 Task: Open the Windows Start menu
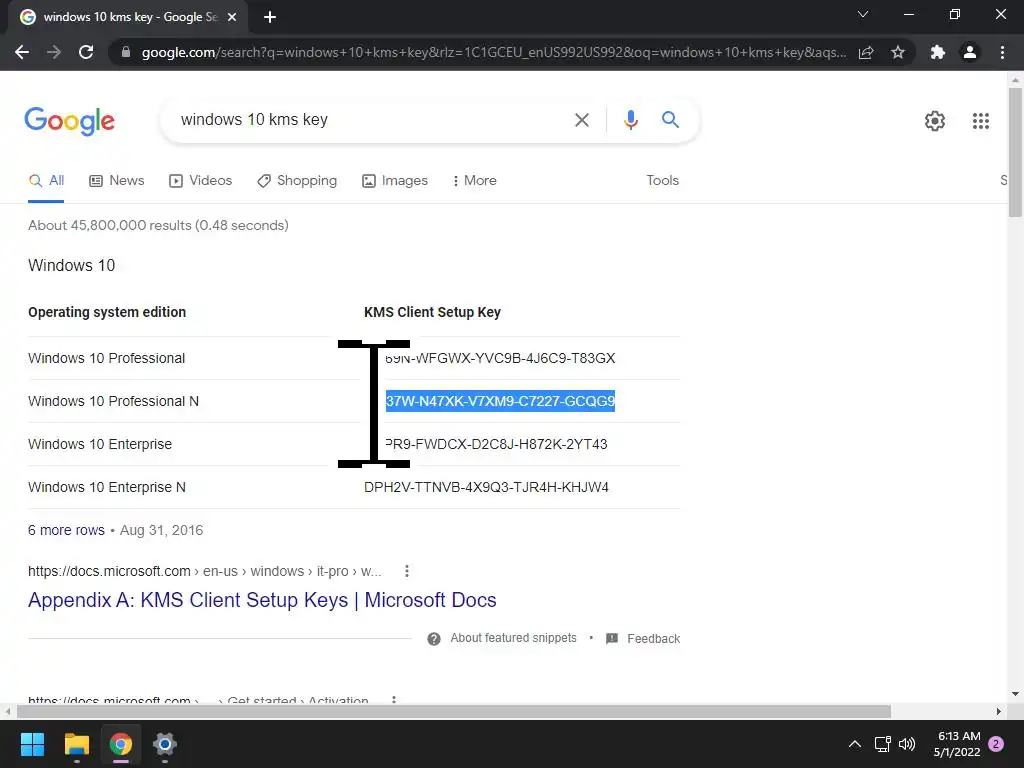[x=32, y=744]
